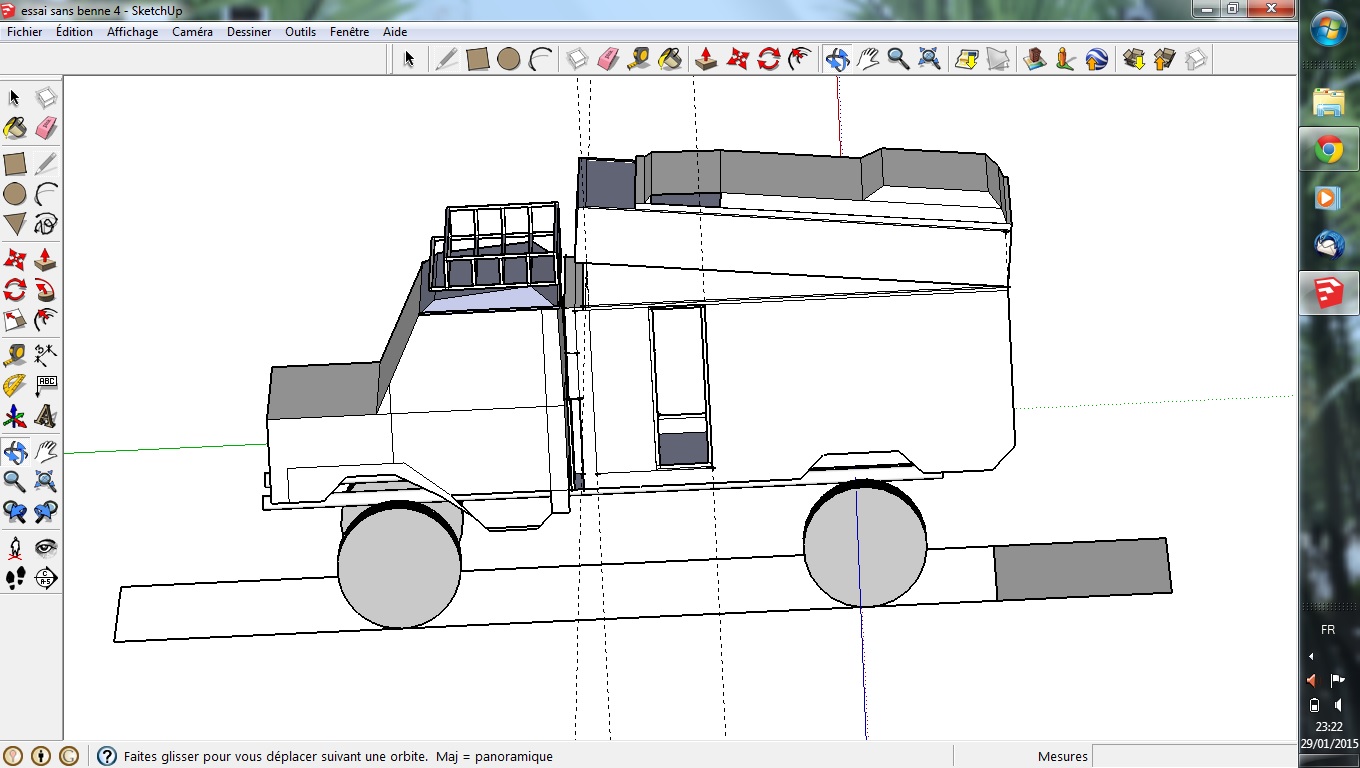
Task: Pick the Axes tool
Action: [x=15, y=416]
